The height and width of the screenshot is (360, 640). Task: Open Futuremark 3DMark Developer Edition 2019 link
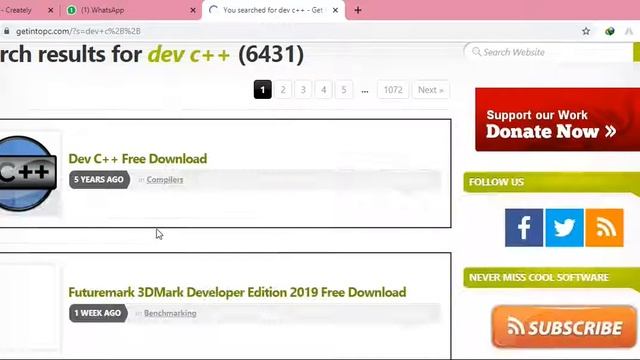[237, 292]
